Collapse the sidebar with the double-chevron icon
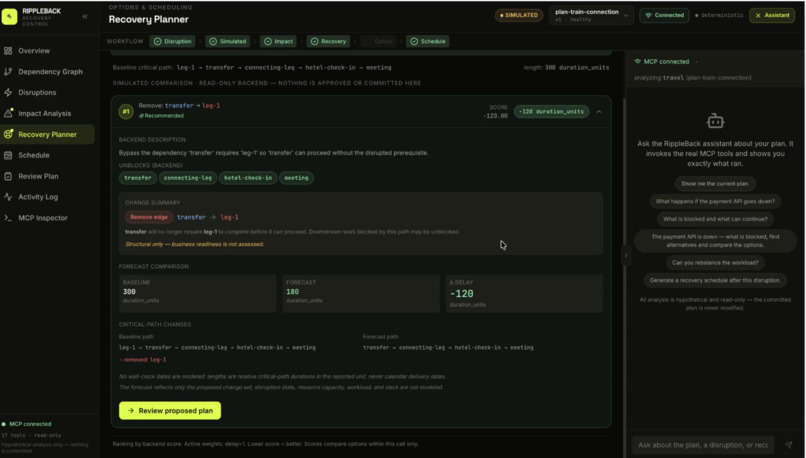 click(85, 16)
